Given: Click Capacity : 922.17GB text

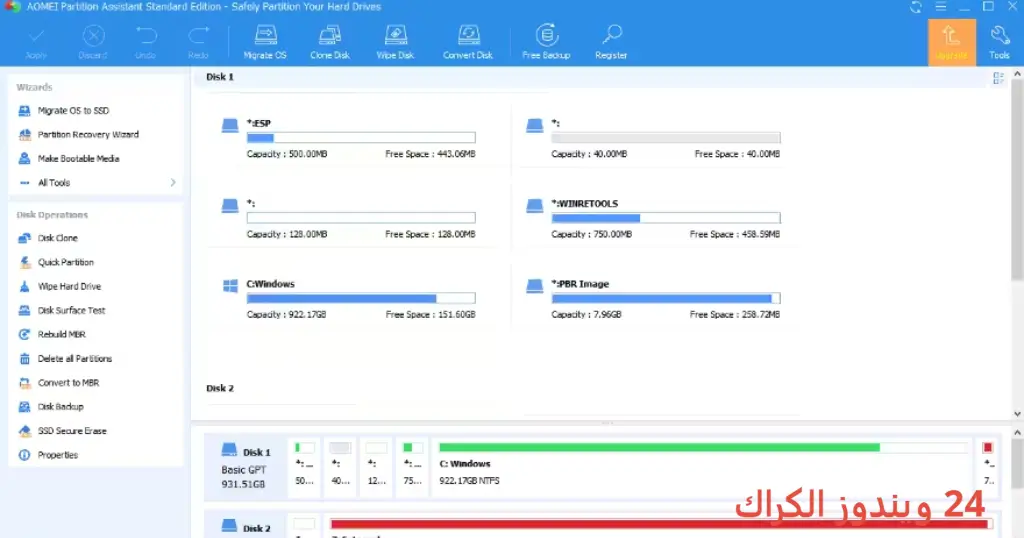Looking at the screenshot, I should click(286, 315).
